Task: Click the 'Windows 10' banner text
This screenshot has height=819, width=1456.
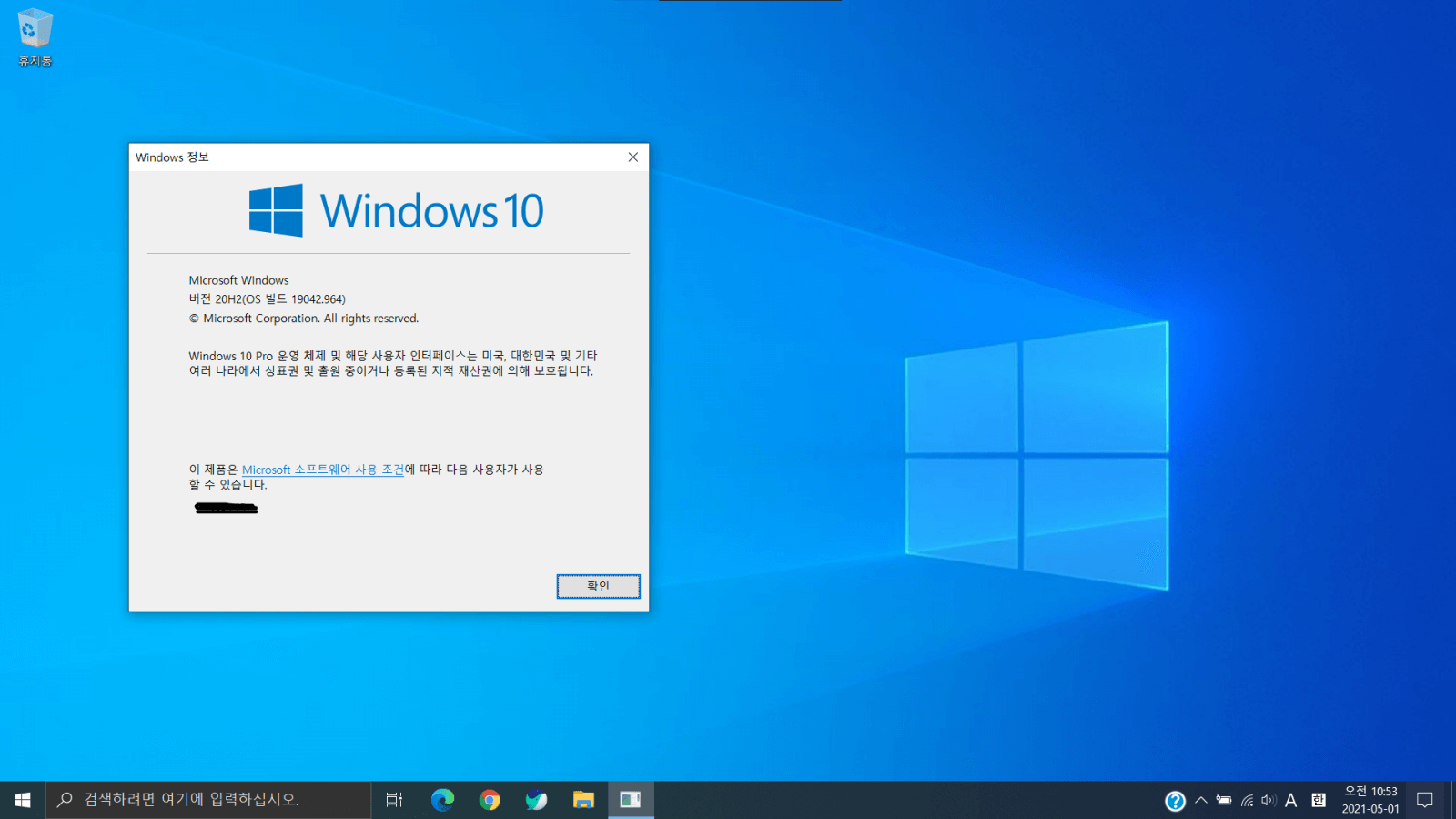Action: 432,211
